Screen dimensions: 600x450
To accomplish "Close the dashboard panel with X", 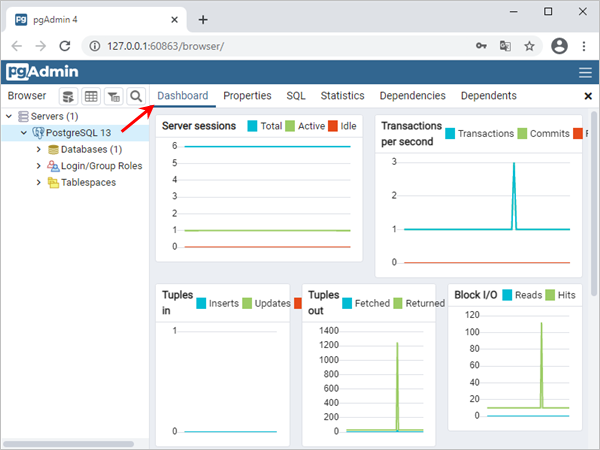I will [x=588, y=96].
